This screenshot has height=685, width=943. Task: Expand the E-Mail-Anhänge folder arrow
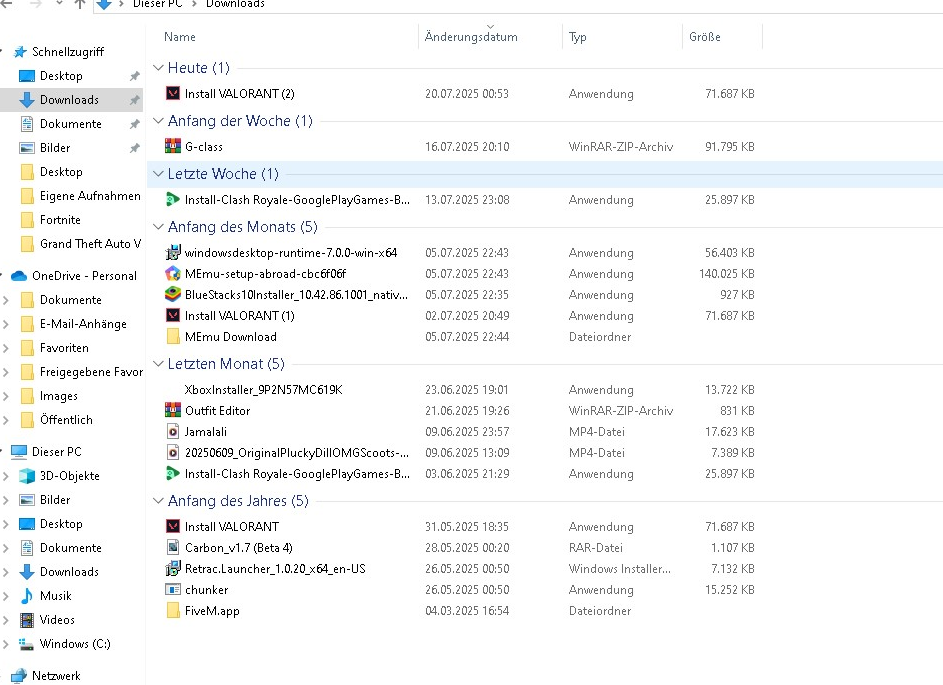[x=6, y=324]
